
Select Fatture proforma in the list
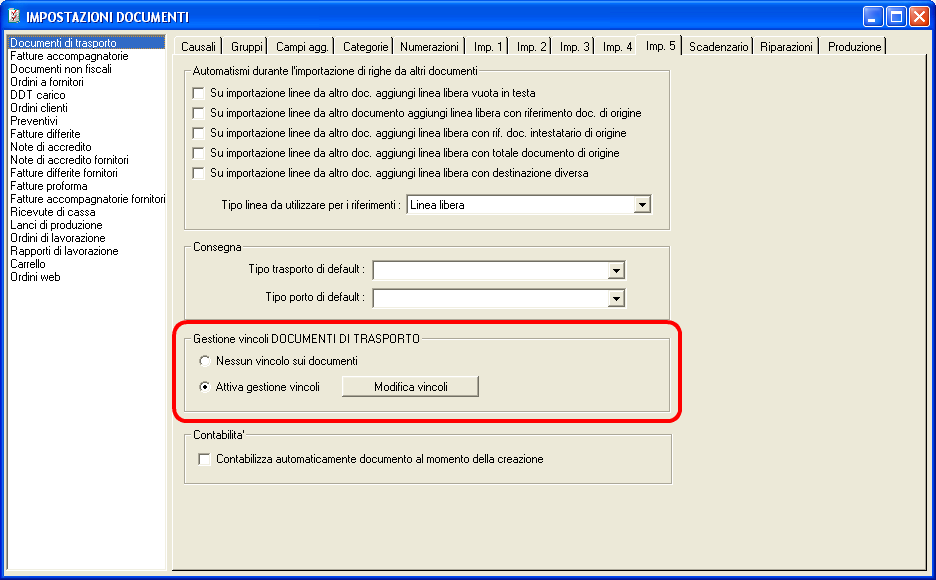(x=87, y=186)
